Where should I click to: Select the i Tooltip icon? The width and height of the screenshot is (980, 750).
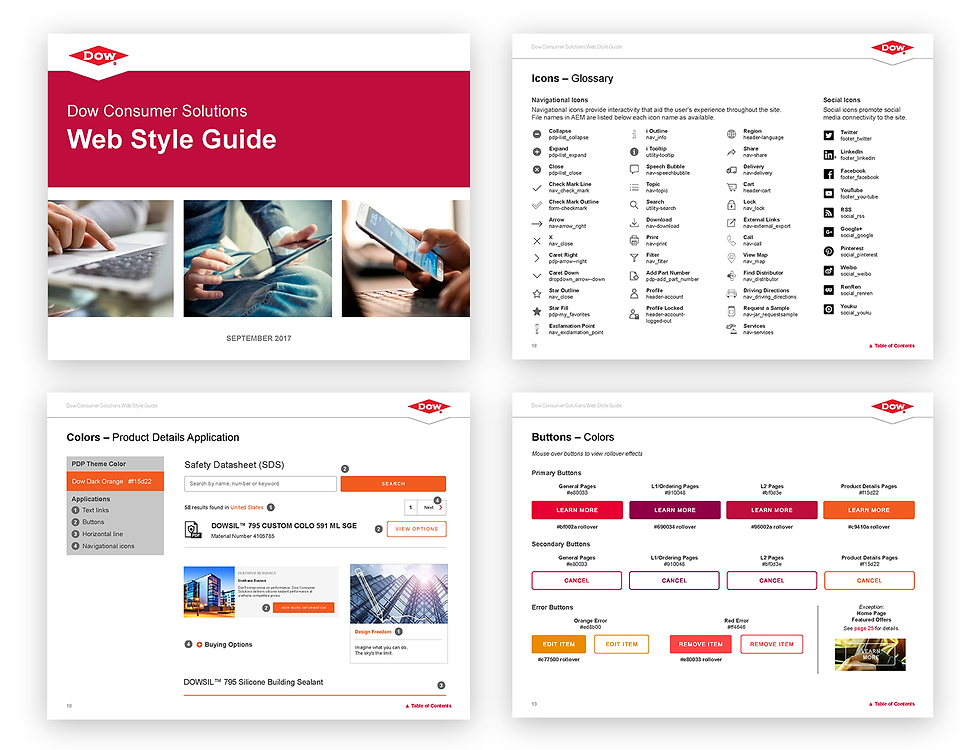(634, 152)
